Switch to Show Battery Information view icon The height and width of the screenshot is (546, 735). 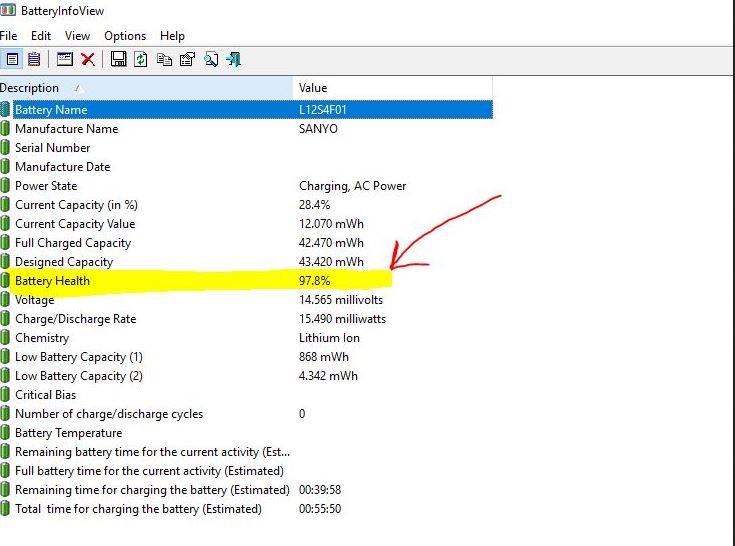(13, 59)
